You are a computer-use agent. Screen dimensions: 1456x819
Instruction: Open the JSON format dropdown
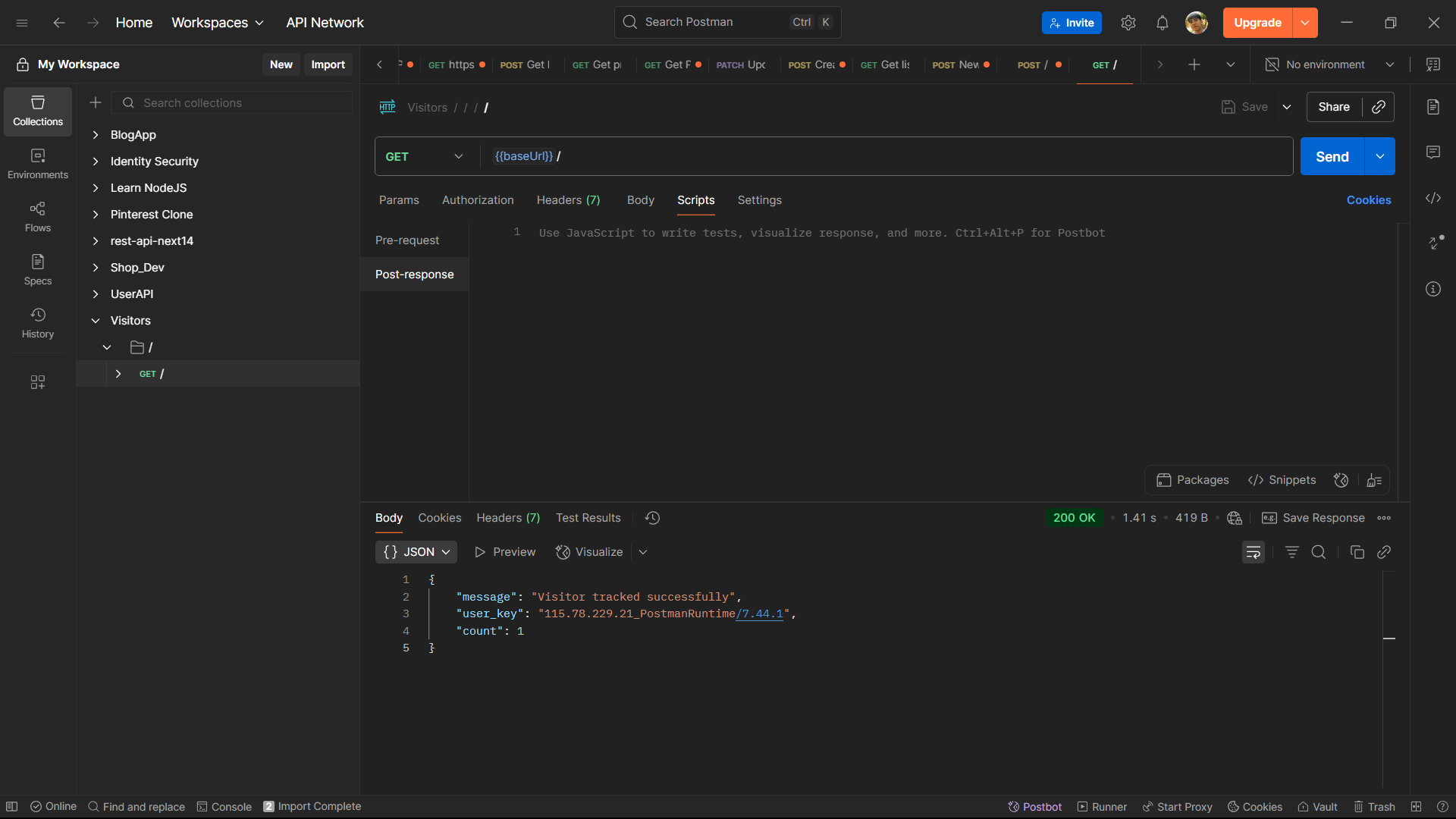pos(416,552)
